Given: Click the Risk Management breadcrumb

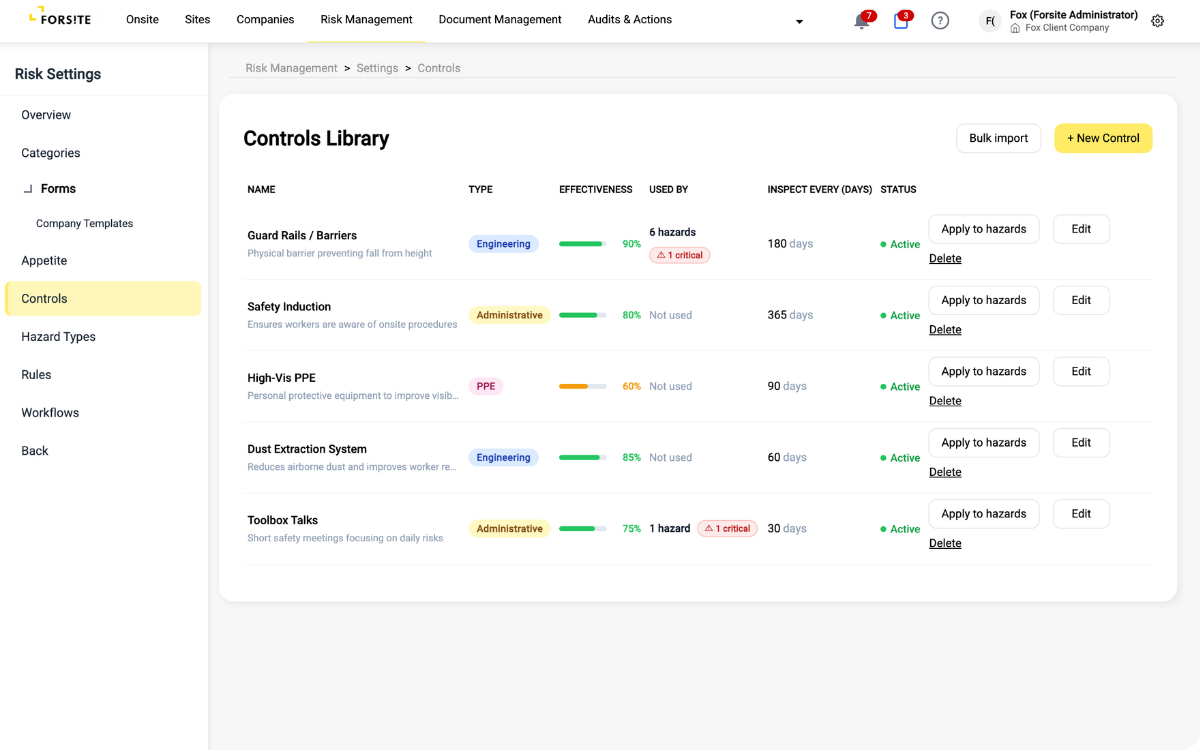Looking at the screenshot, I should tap(292, 68).
